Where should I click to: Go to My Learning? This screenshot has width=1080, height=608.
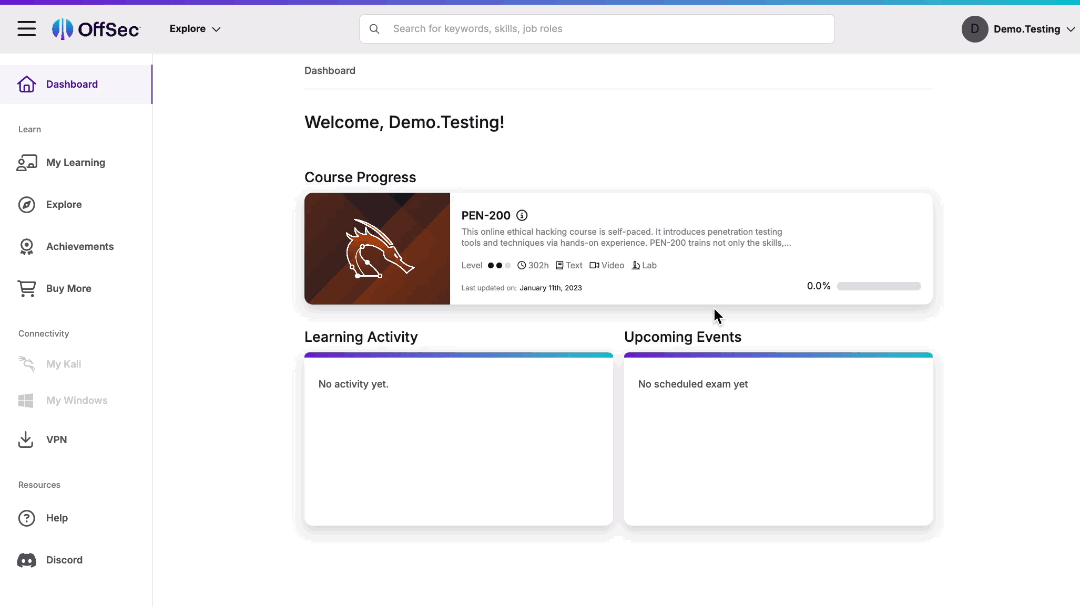coord(76,163)
